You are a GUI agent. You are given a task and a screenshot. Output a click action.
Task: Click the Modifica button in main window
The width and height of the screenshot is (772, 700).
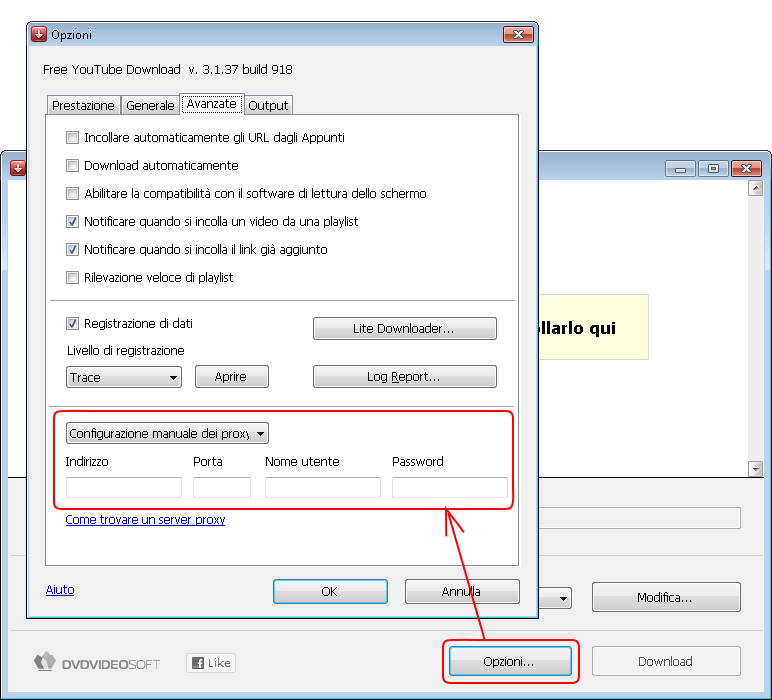pos(666,597)
